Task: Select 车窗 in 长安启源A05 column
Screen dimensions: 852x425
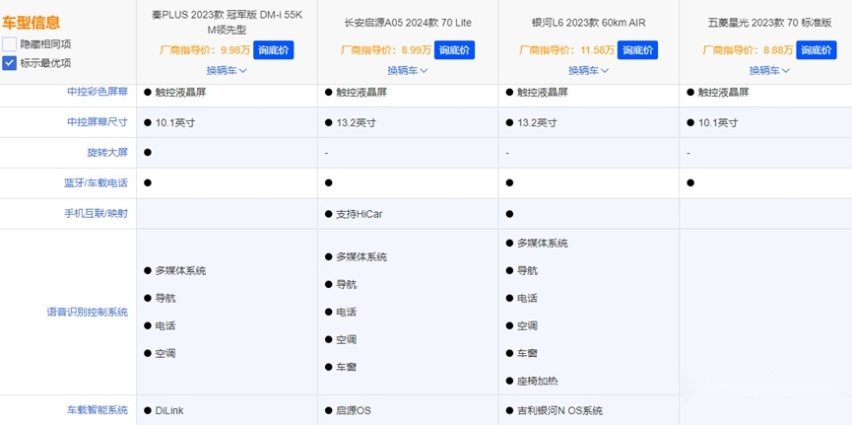Action: click(x=346, y=367)
